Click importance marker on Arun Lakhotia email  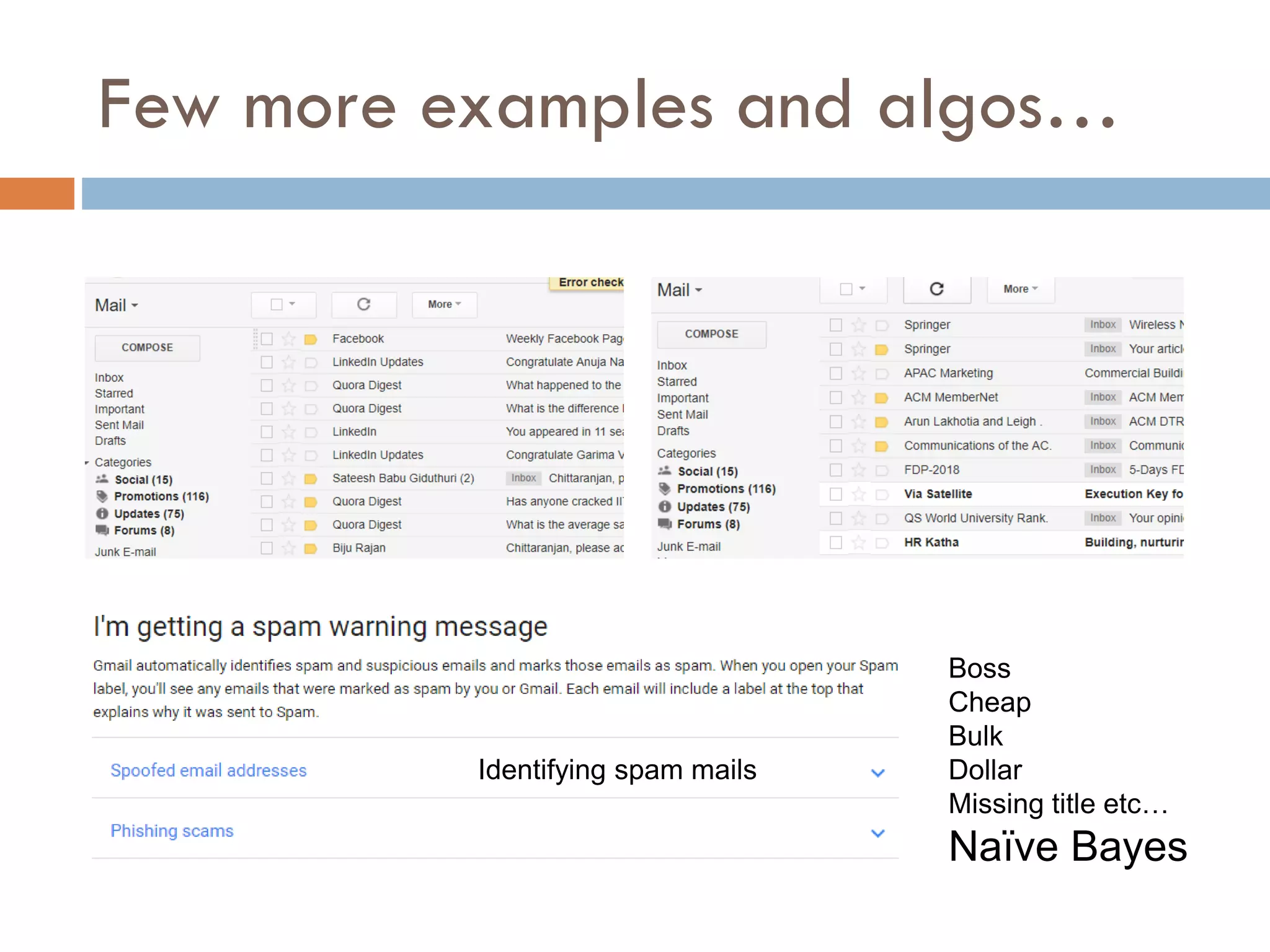pos(881,422)
